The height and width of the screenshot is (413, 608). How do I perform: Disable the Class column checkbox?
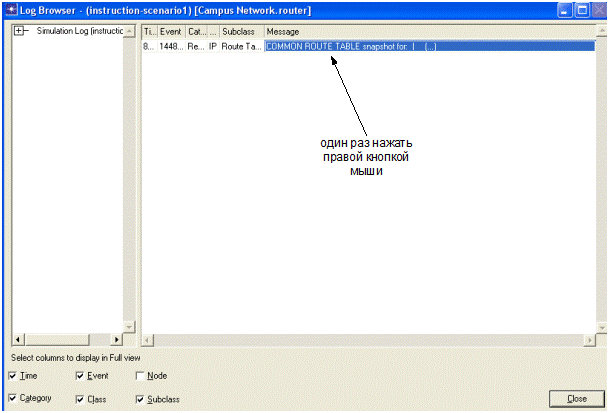pos(80,399)
